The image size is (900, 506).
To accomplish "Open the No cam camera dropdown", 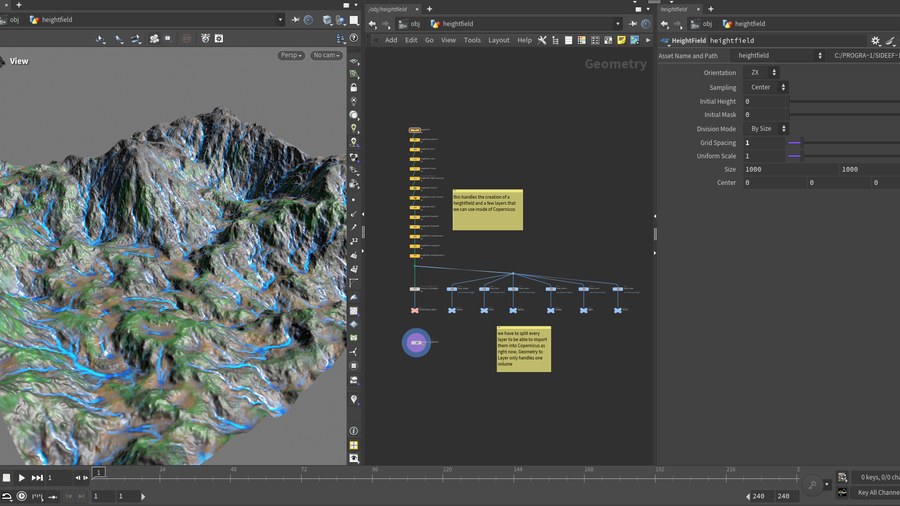I will pos(325,56).
